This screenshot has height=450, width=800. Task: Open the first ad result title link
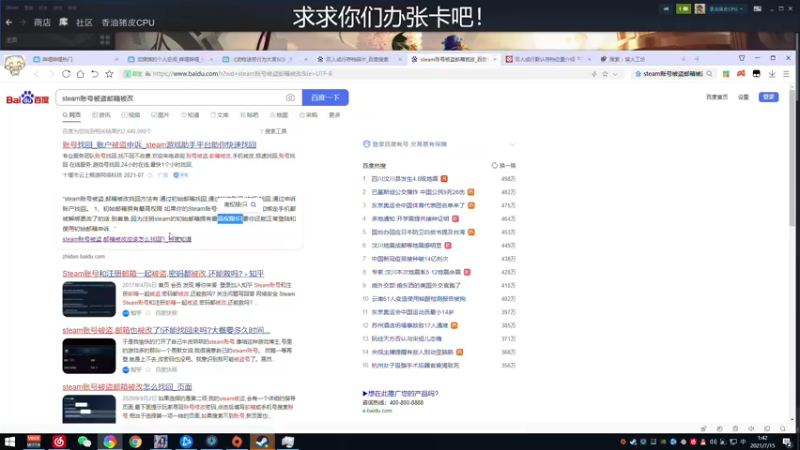click(x=159, y=145)
